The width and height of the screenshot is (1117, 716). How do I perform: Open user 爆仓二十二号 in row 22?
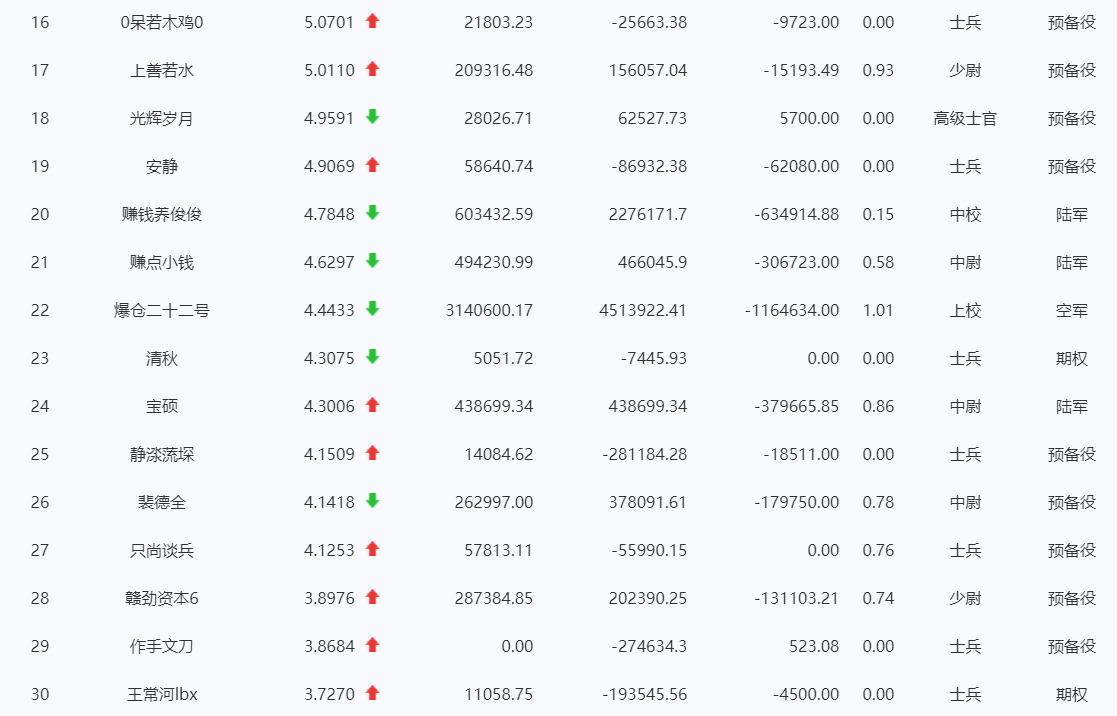click(x=162, y=310)
